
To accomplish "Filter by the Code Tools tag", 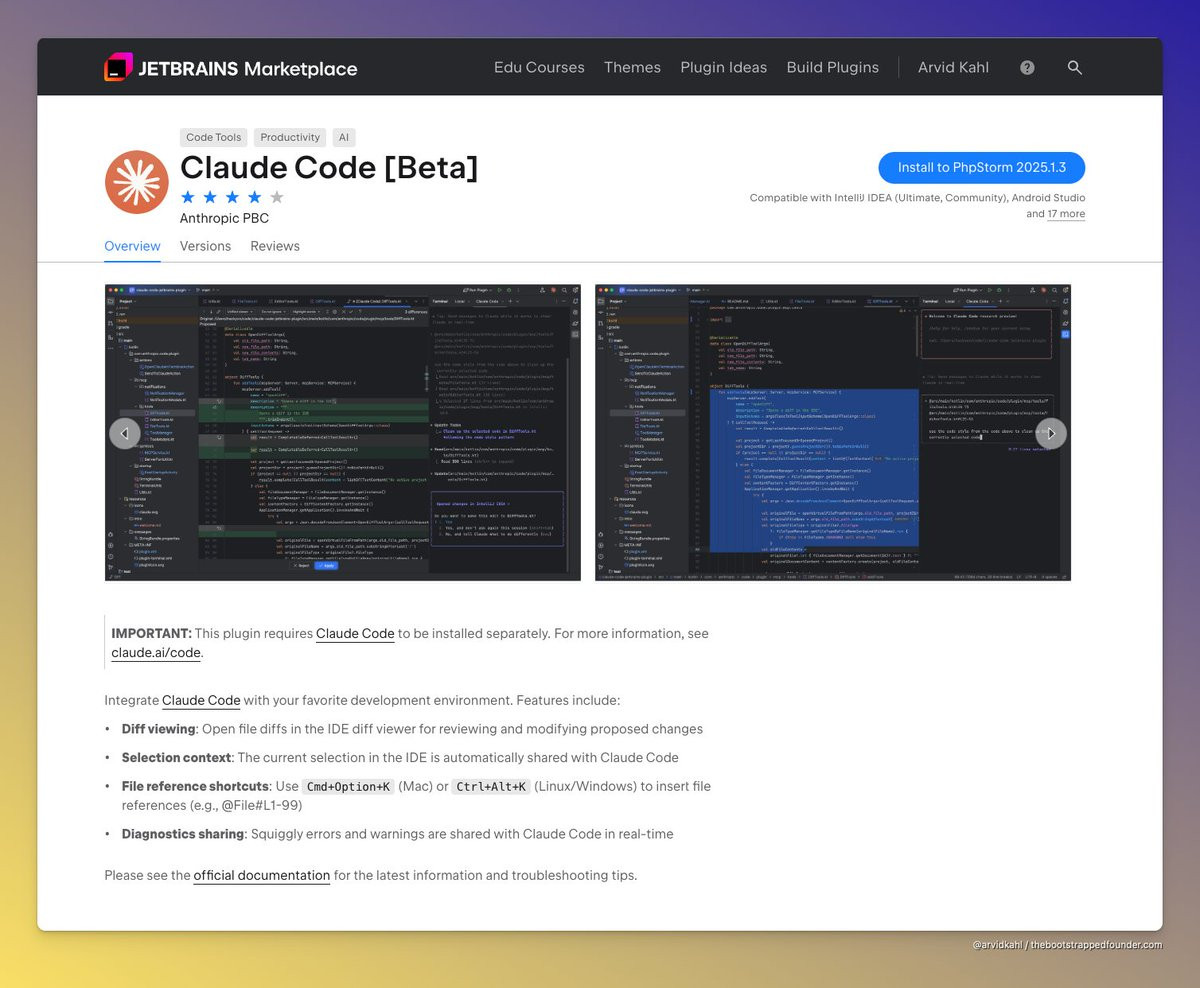I will tap(214, 138).
